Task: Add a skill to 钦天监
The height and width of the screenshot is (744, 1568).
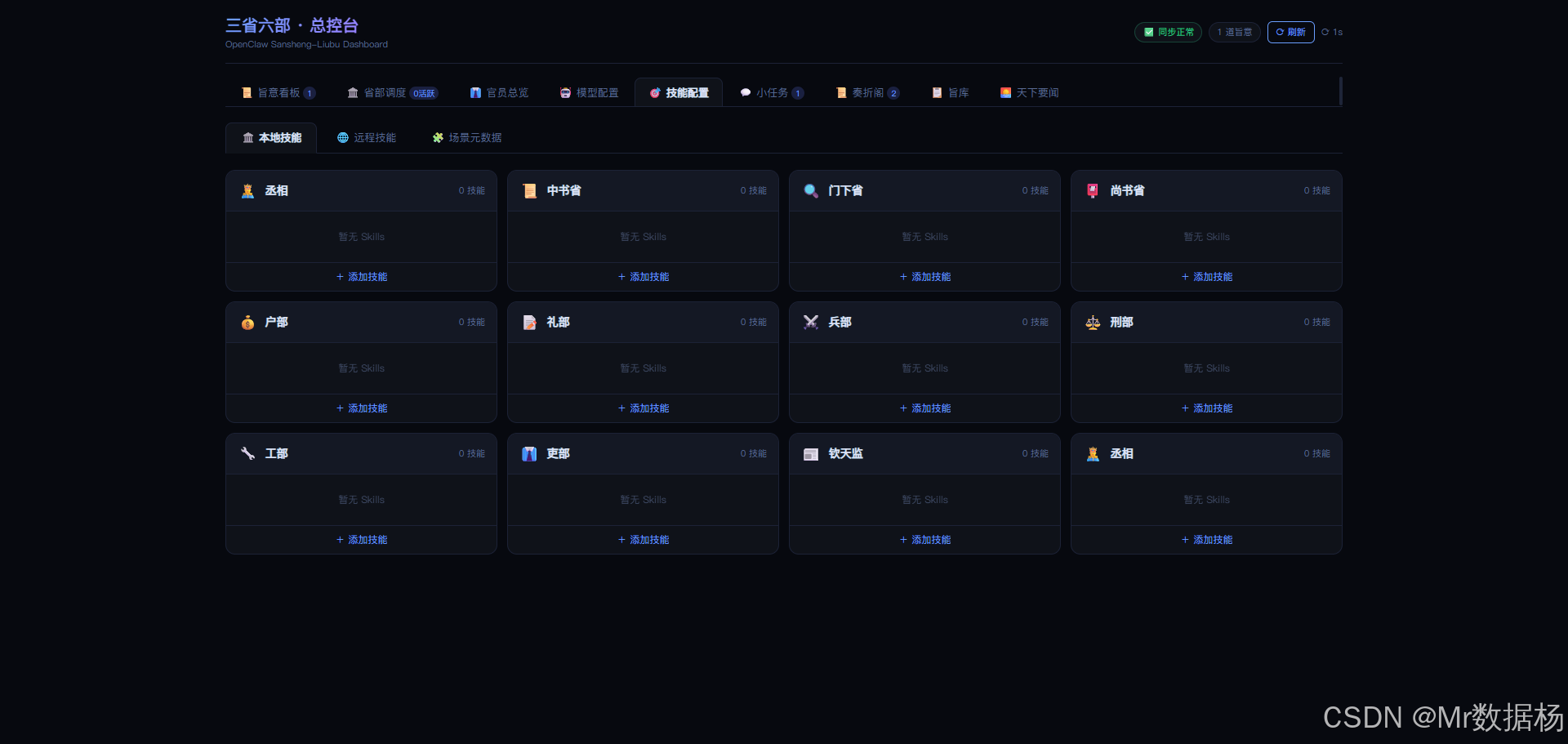Action: pyautogui.click(x=924, y=540)
